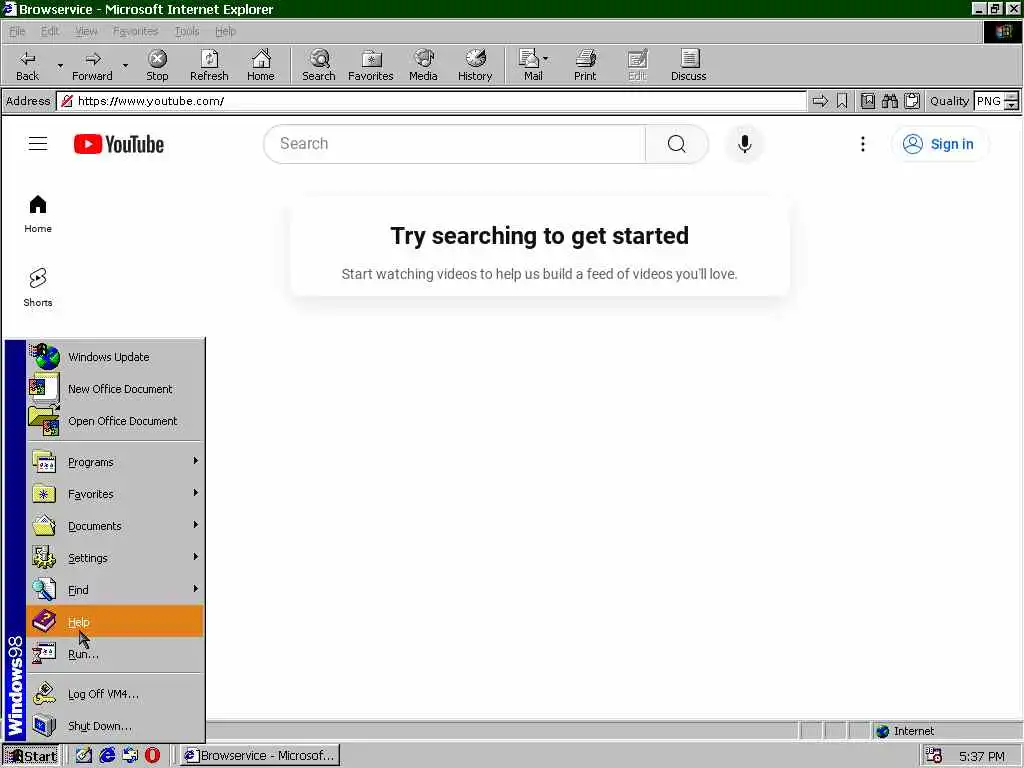Click the Mail toolbar icon

point(530,65)
